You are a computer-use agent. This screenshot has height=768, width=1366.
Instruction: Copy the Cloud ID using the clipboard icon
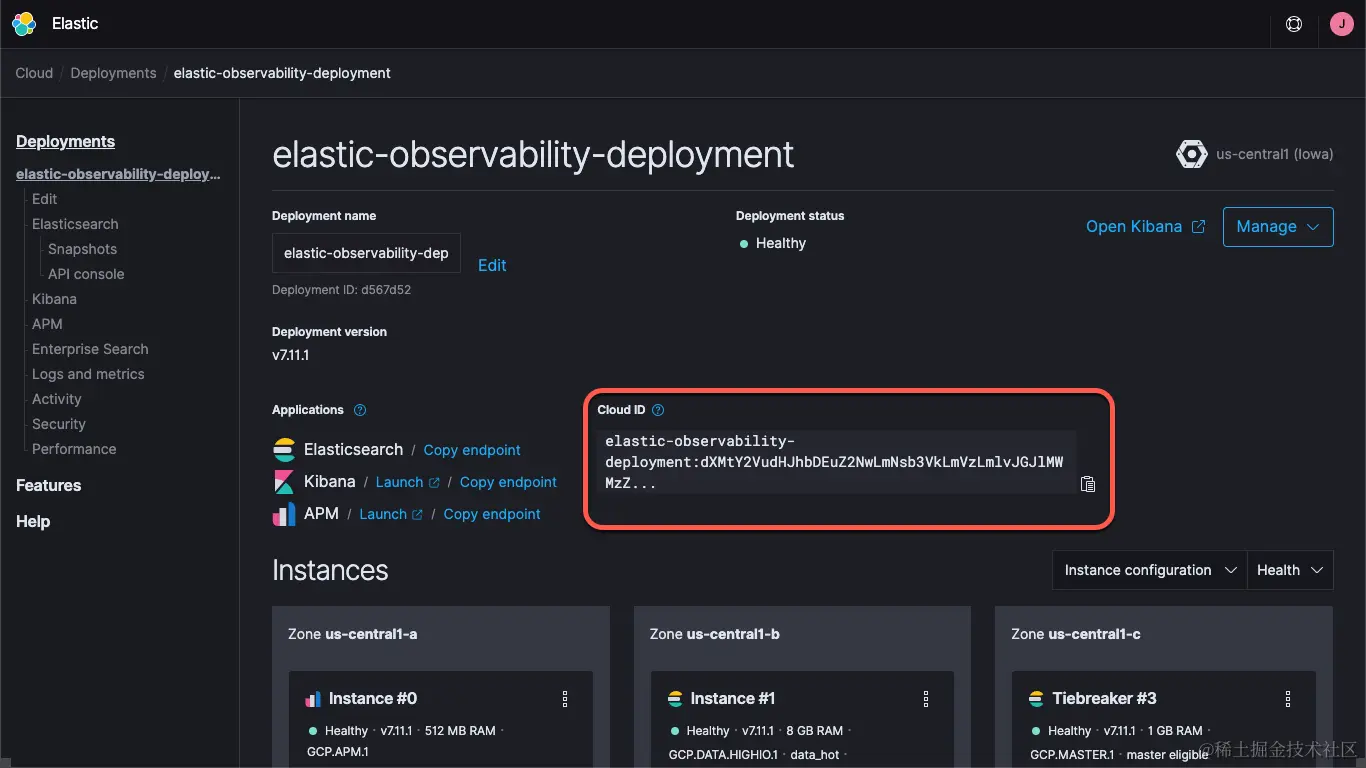pos(1088,483)
